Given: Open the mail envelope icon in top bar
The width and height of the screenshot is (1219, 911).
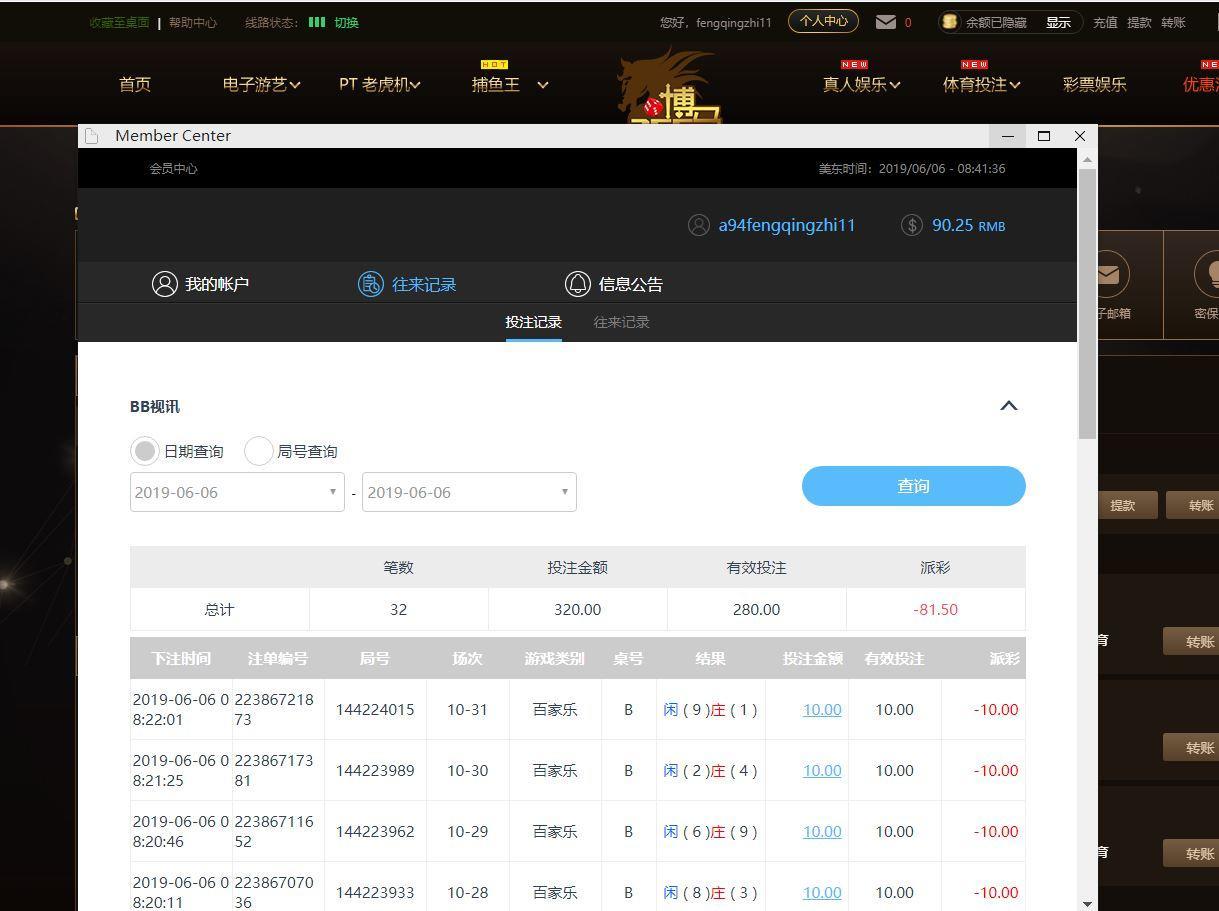Looking at the screenshot, I should pyautogui.click(x=886, y=22).
